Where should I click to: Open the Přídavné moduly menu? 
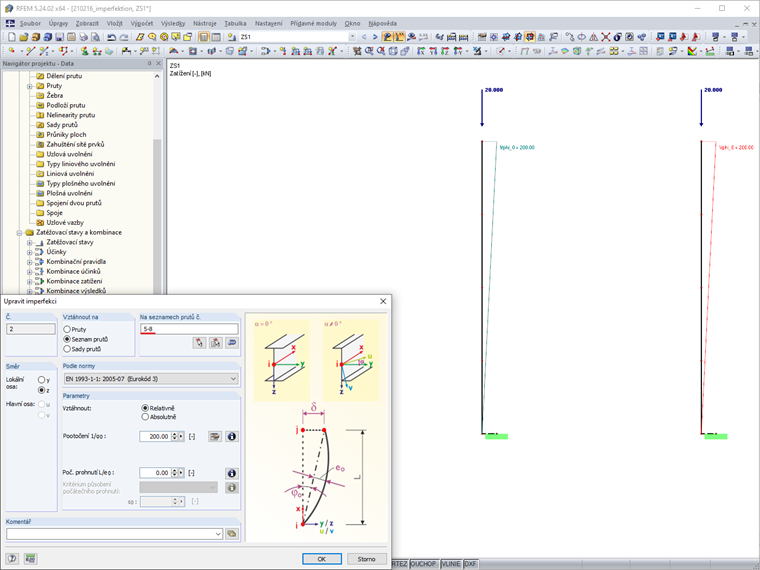(x=313, y=23)
